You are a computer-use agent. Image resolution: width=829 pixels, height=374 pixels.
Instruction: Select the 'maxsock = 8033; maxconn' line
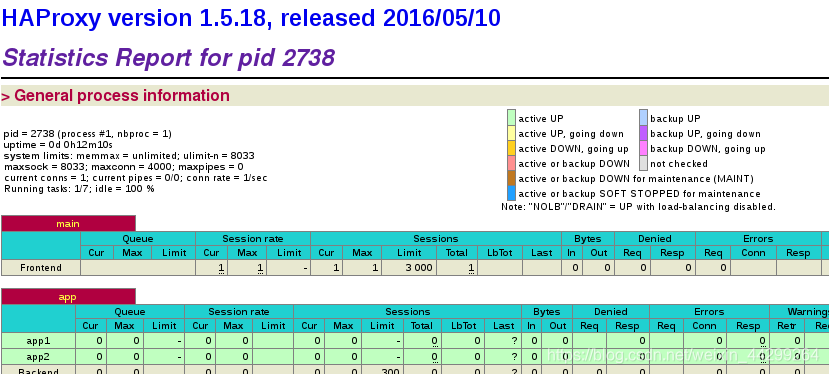click(124, 167)
